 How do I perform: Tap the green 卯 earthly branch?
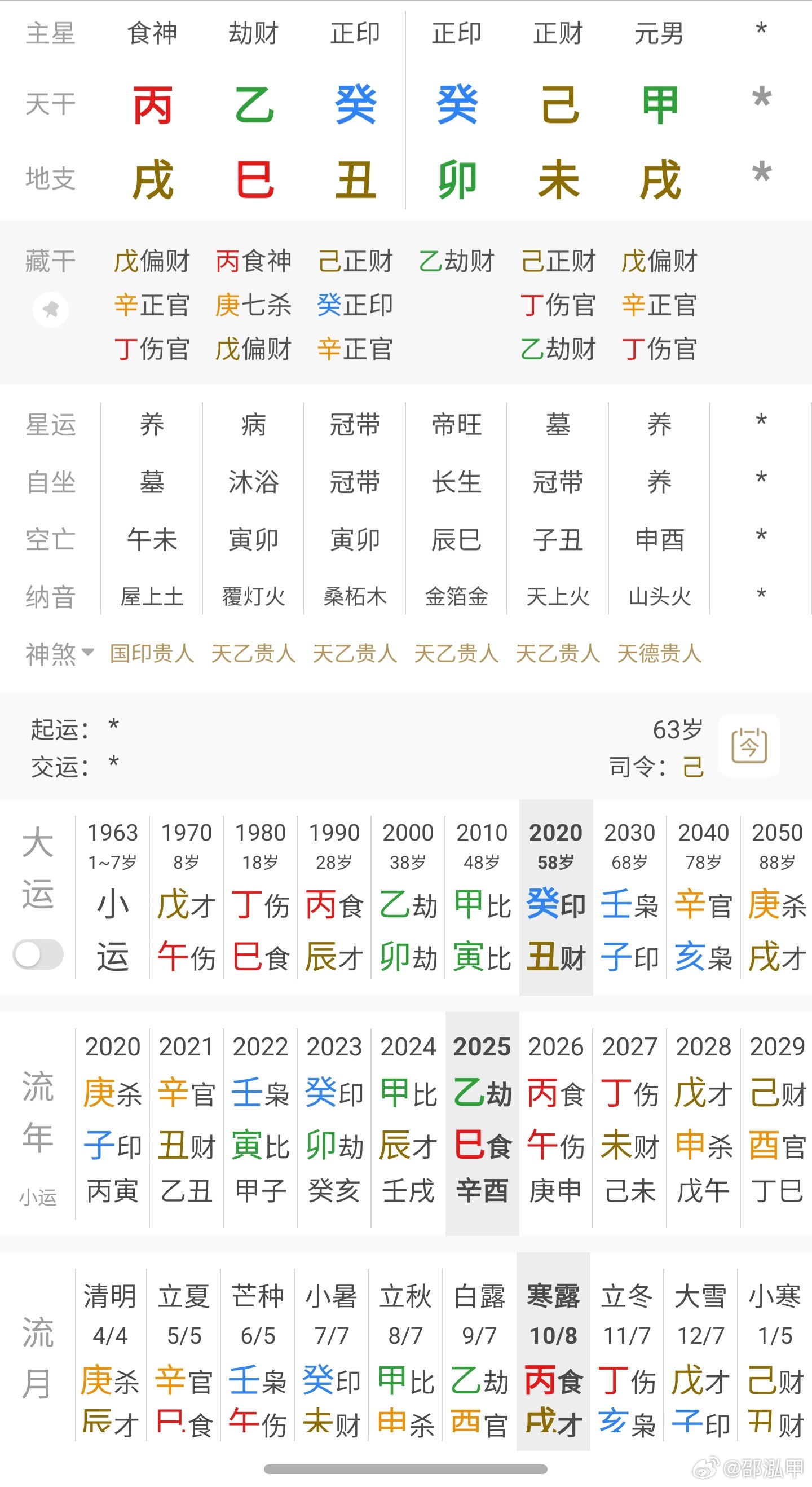click(457, 179)
